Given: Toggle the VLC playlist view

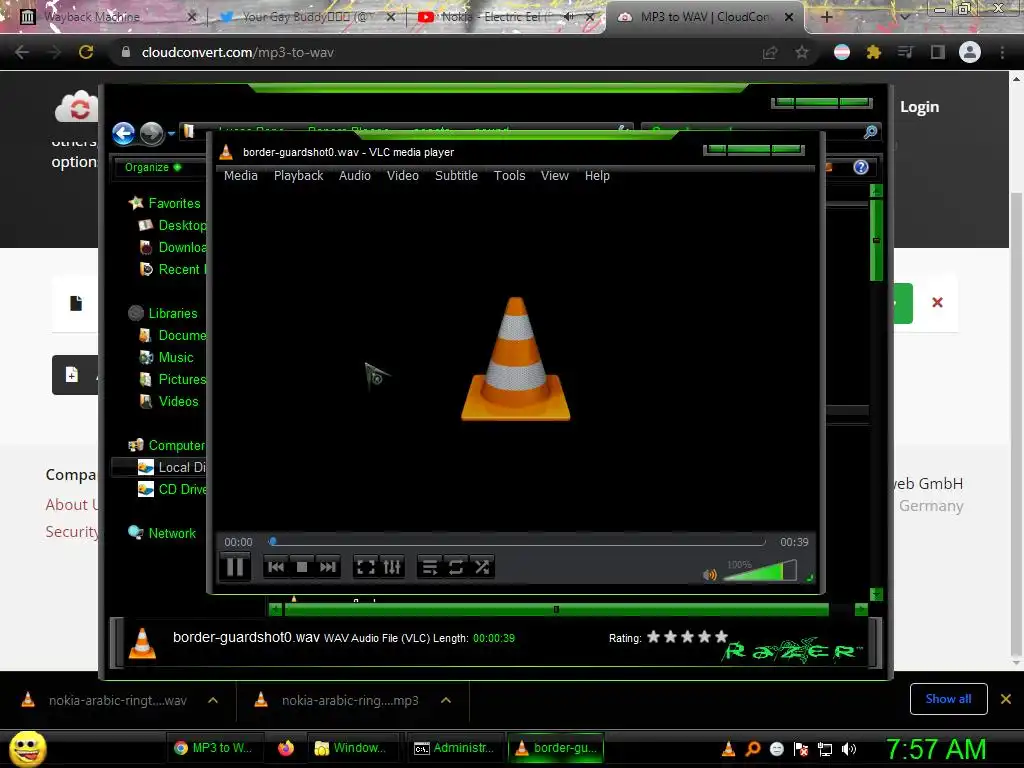Looking at the screenshot, I should point(429,567).
